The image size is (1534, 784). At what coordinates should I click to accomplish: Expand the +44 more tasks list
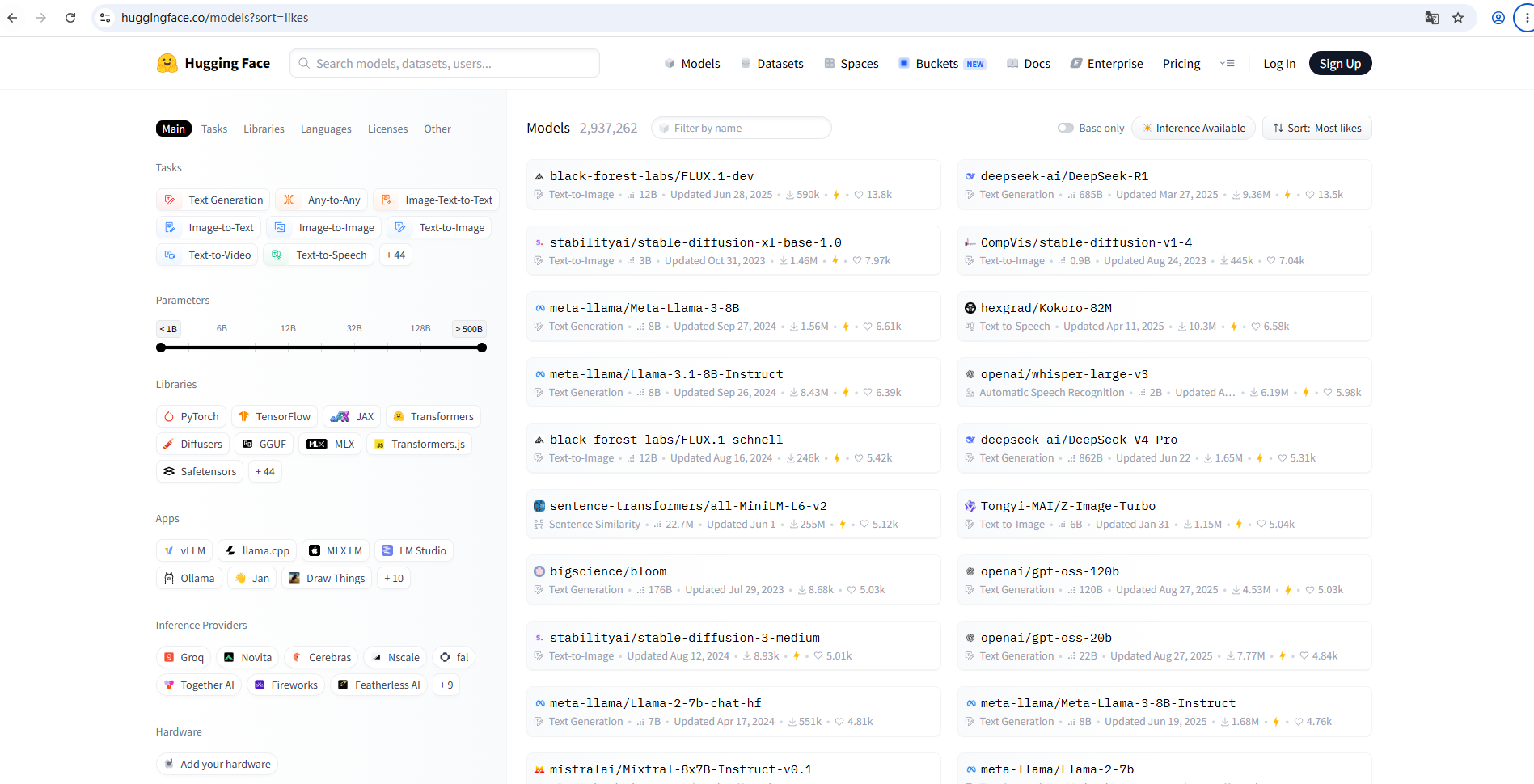395,255
